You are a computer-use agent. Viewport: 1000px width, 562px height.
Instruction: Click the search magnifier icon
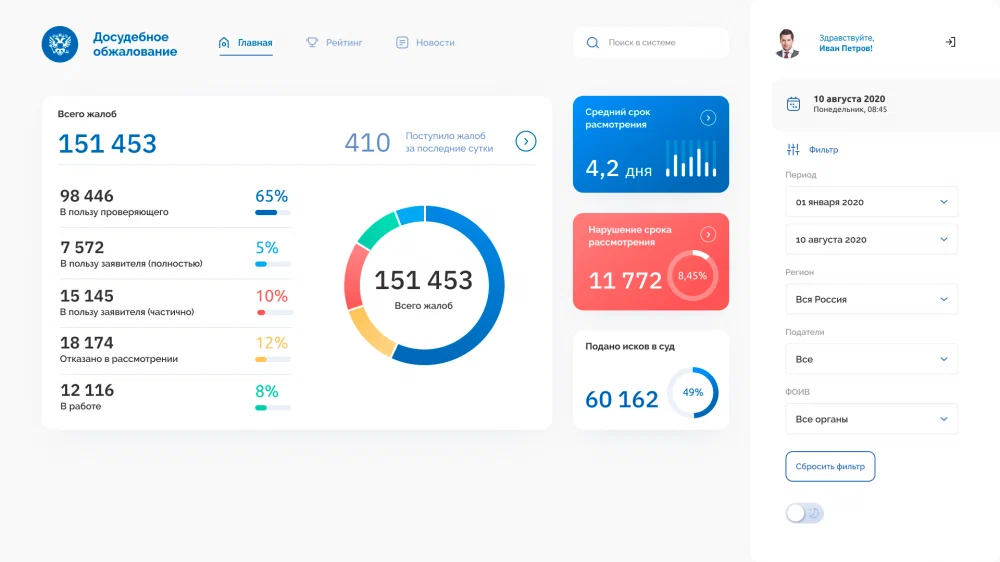point(592,43)
